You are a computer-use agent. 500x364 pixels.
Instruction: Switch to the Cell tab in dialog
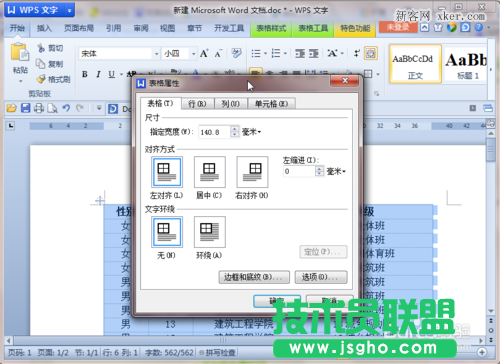[271, 104]
